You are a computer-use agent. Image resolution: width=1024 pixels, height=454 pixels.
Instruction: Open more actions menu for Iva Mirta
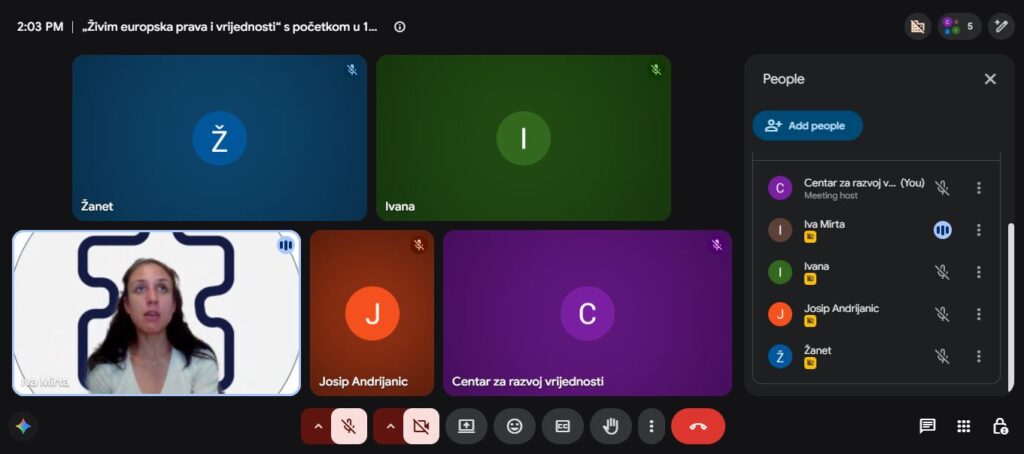(x=978, y=230)
